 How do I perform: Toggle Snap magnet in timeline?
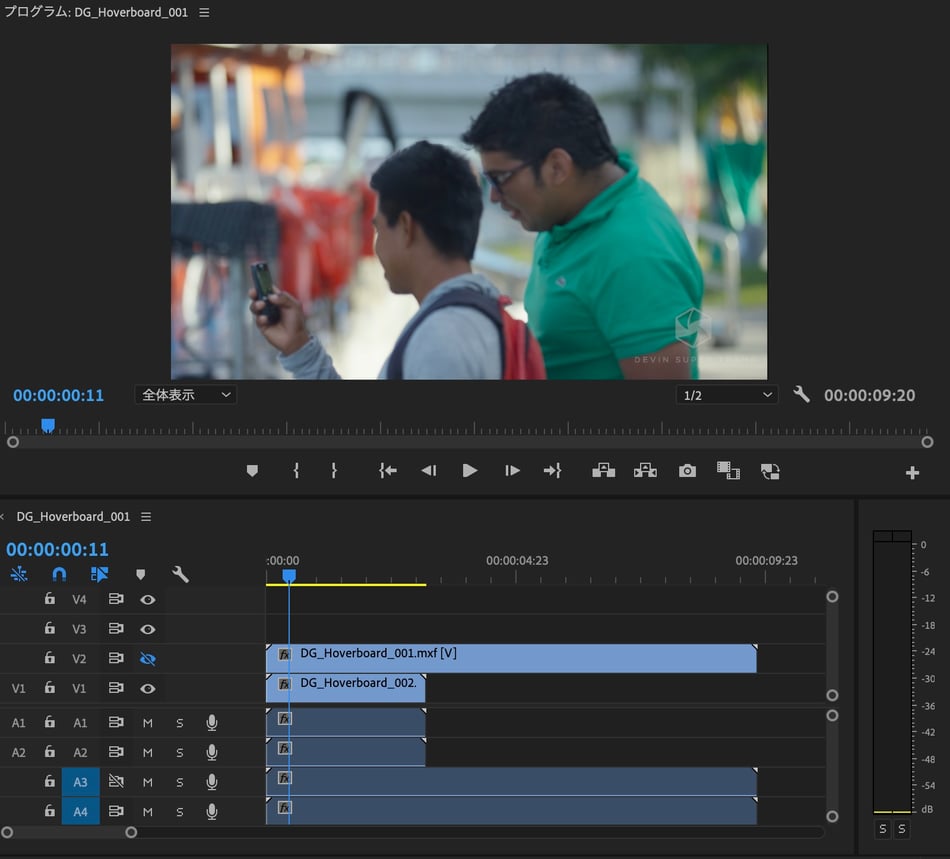pyautogui.click(x=59, y=575)
